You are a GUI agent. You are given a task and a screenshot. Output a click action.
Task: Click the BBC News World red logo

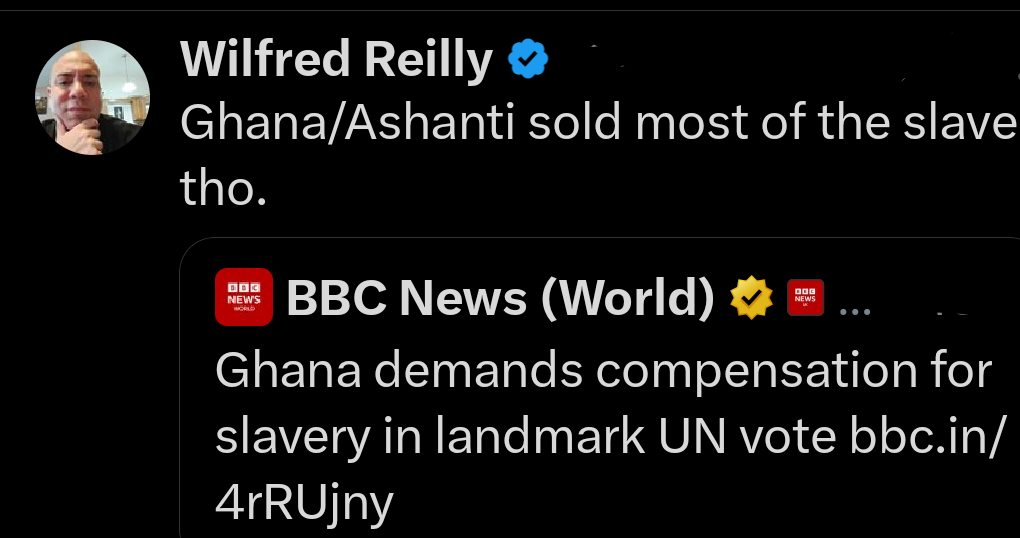(244, 297)
